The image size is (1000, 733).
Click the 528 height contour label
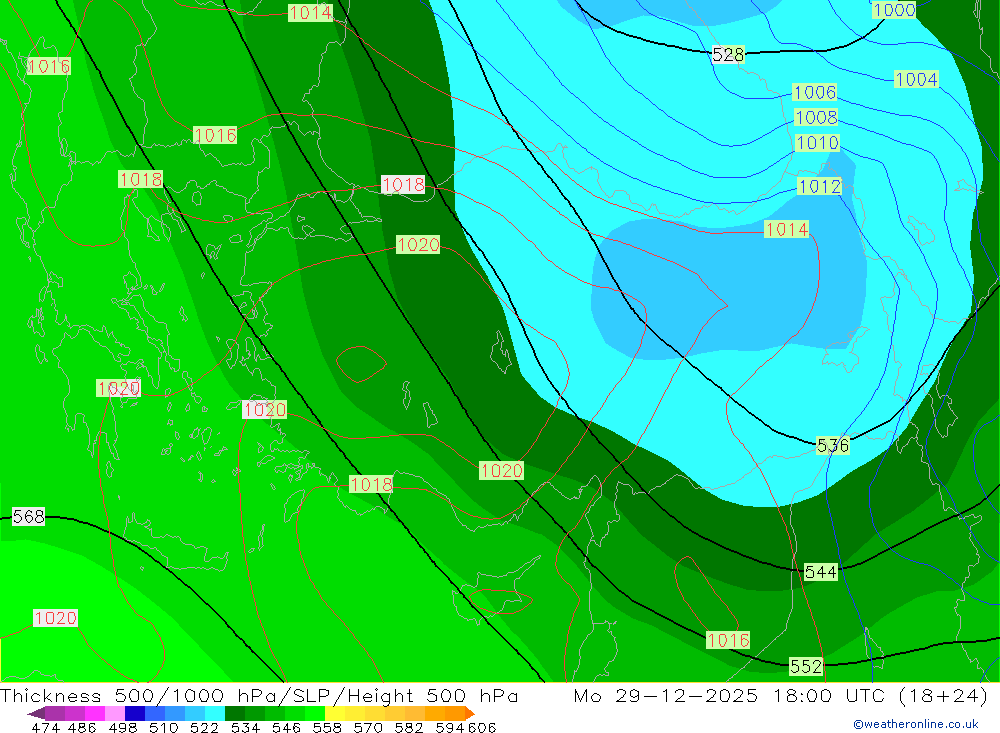(x=728, y=55)
